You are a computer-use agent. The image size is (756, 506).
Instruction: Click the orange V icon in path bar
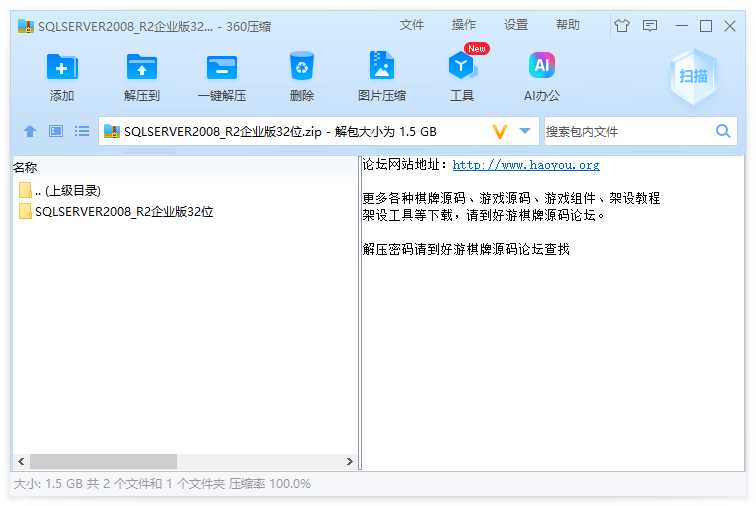coord(500,131)
